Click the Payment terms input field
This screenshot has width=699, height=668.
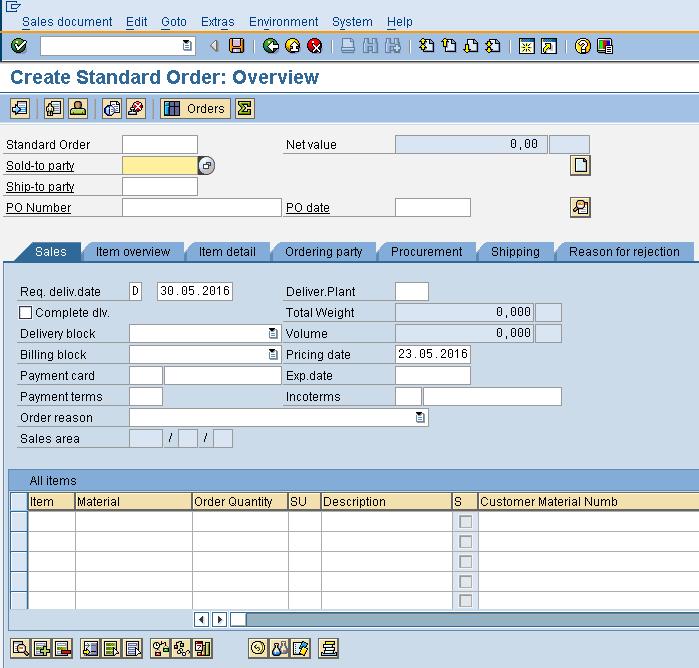[146, 396]
